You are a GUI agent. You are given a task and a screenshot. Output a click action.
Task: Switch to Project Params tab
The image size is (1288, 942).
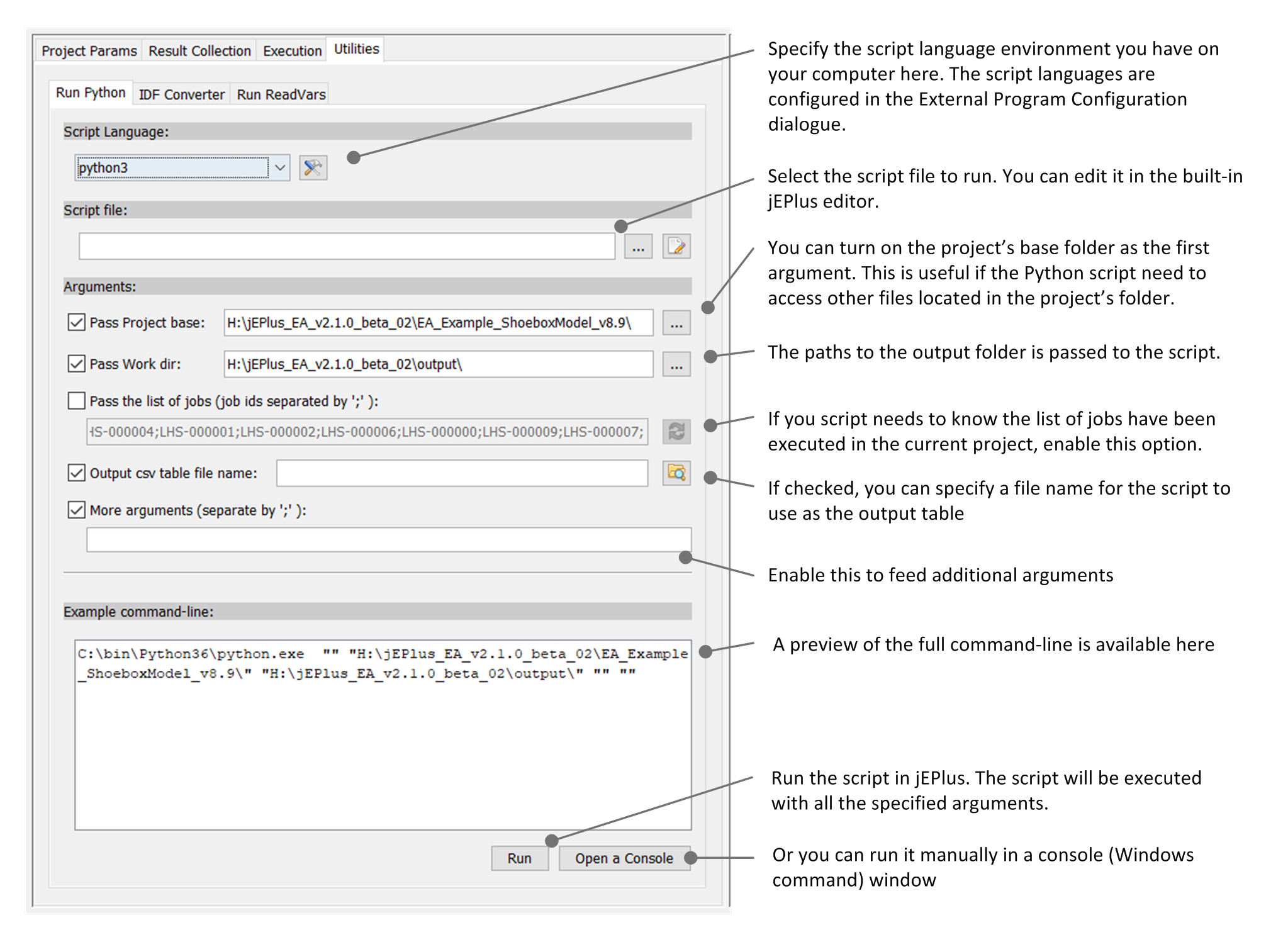tap(89, 51)
